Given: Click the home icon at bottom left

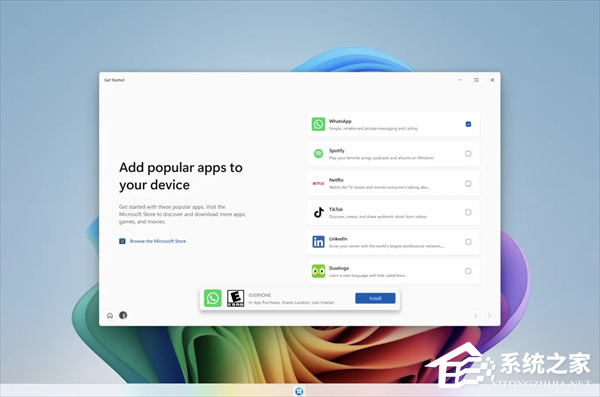Looking at the screenshot, I should click(110, 315).
